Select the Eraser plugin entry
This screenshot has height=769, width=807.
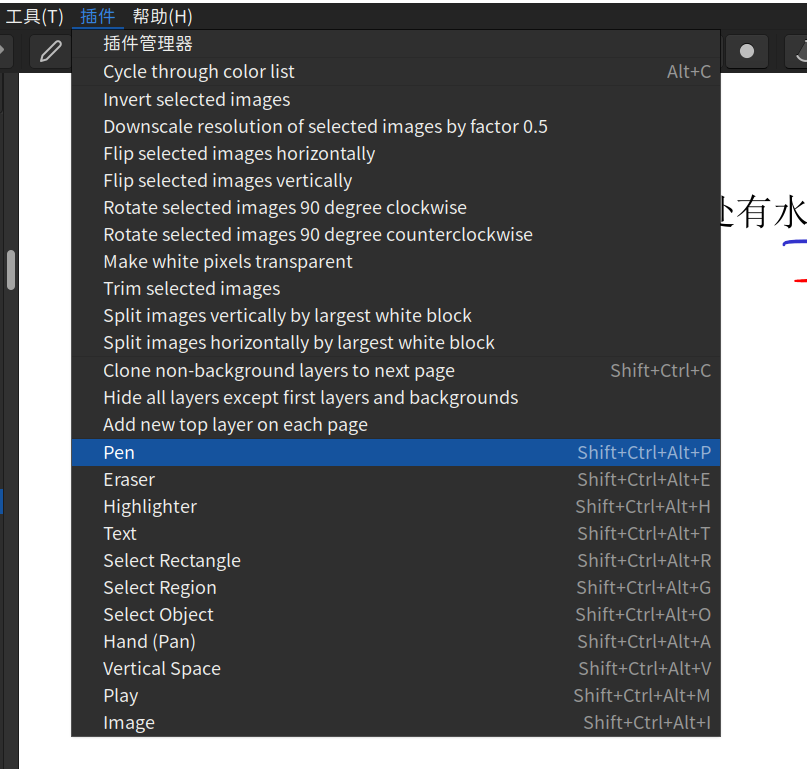click(396, 480)
